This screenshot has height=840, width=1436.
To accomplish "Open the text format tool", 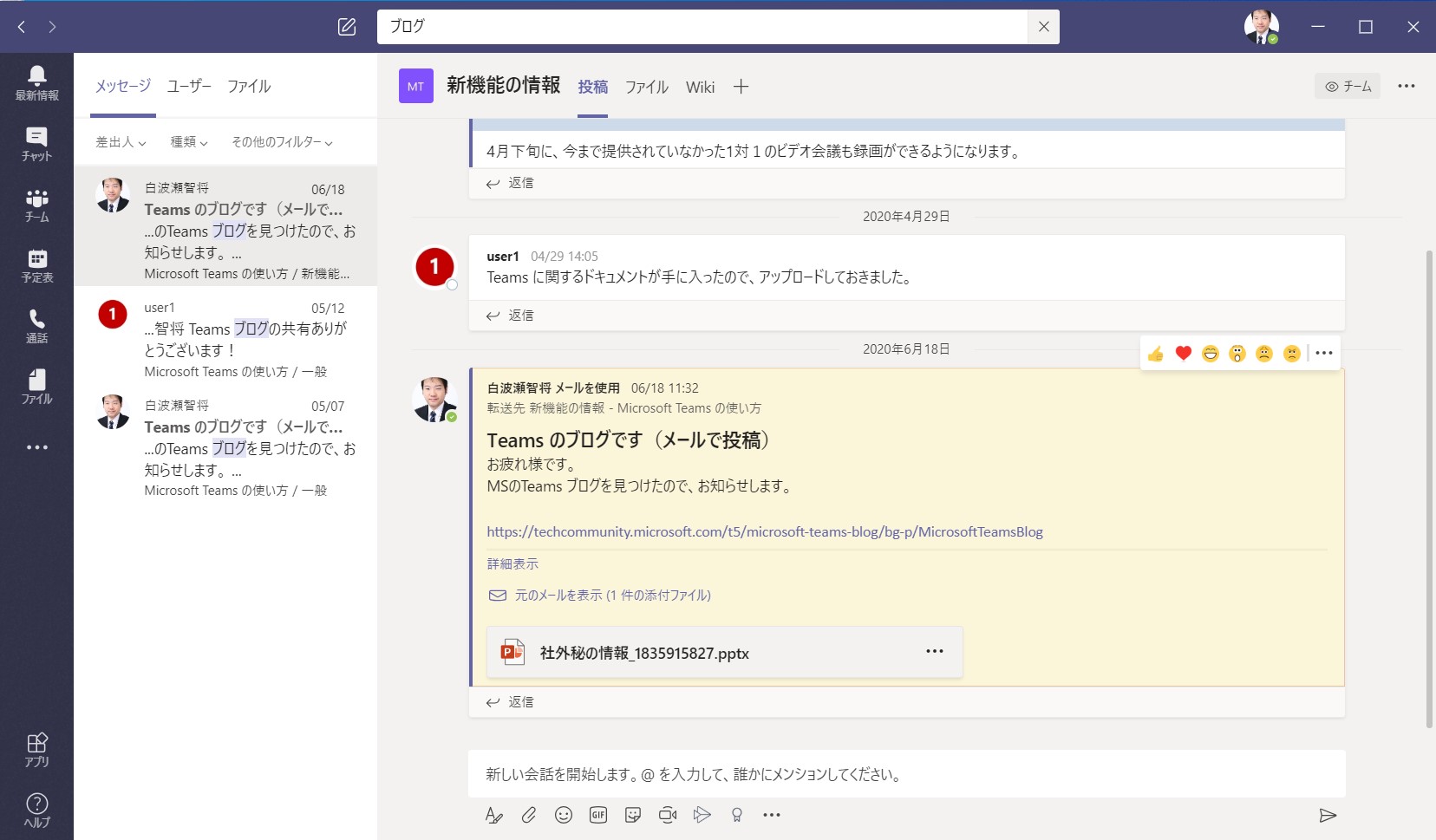I will click(494, 815).
